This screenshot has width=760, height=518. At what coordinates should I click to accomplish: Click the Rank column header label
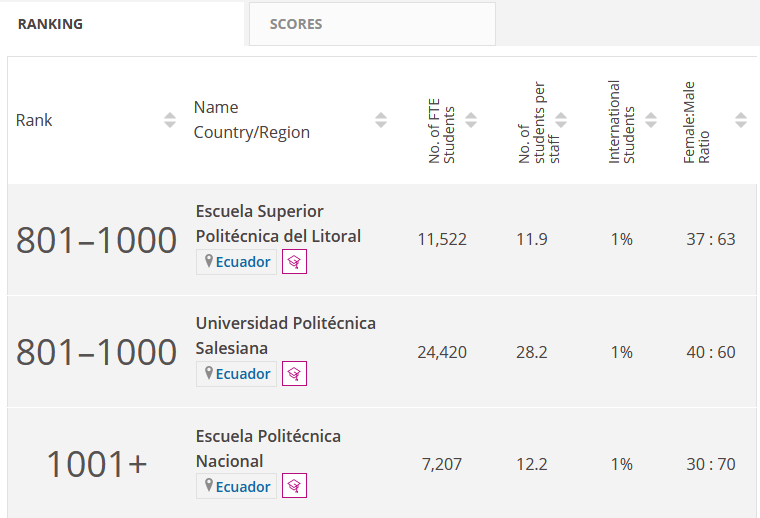tap(34, 120)
